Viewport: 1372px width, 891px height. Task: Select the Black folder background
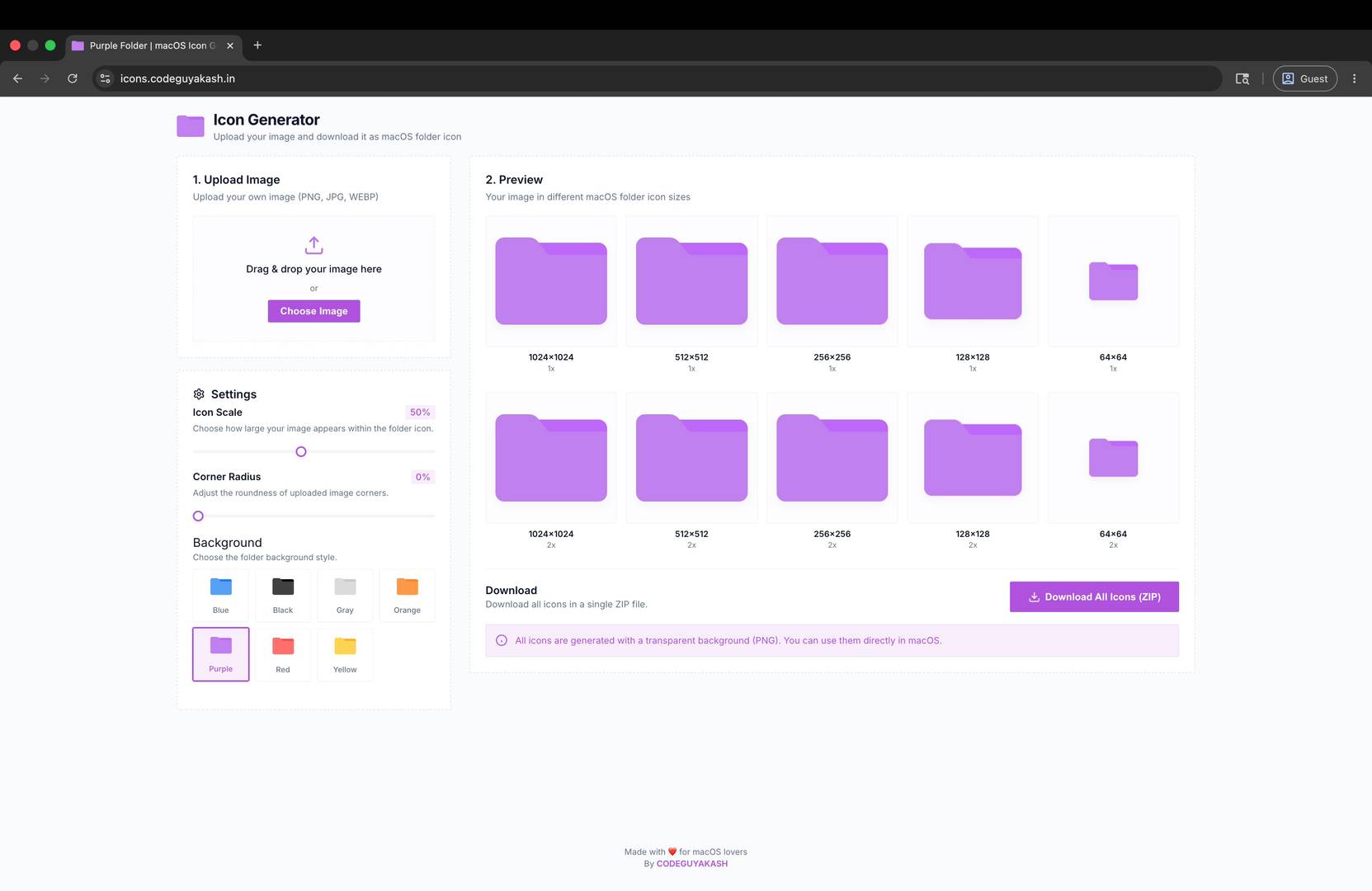pyautogui.click(x=283, y=595)
